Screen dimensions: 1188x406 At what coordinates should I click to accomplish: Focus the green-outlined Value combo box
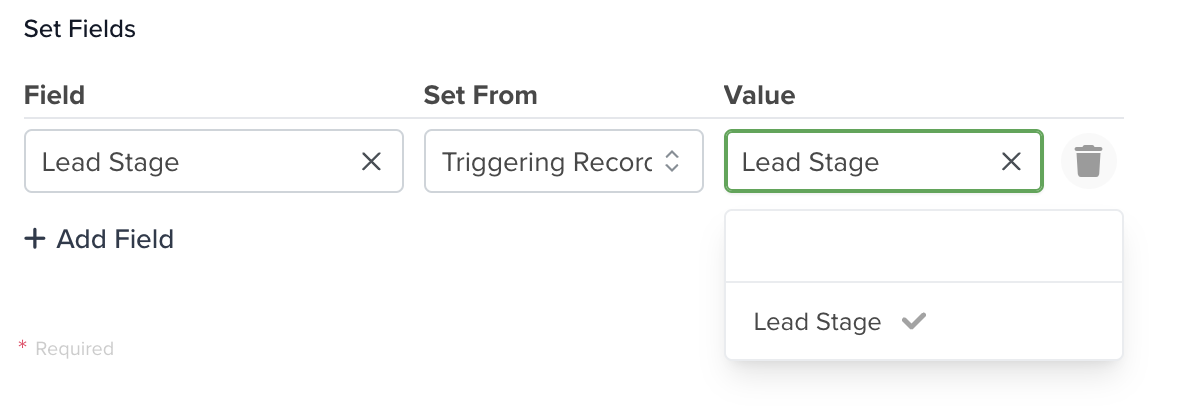click(884, 161)
